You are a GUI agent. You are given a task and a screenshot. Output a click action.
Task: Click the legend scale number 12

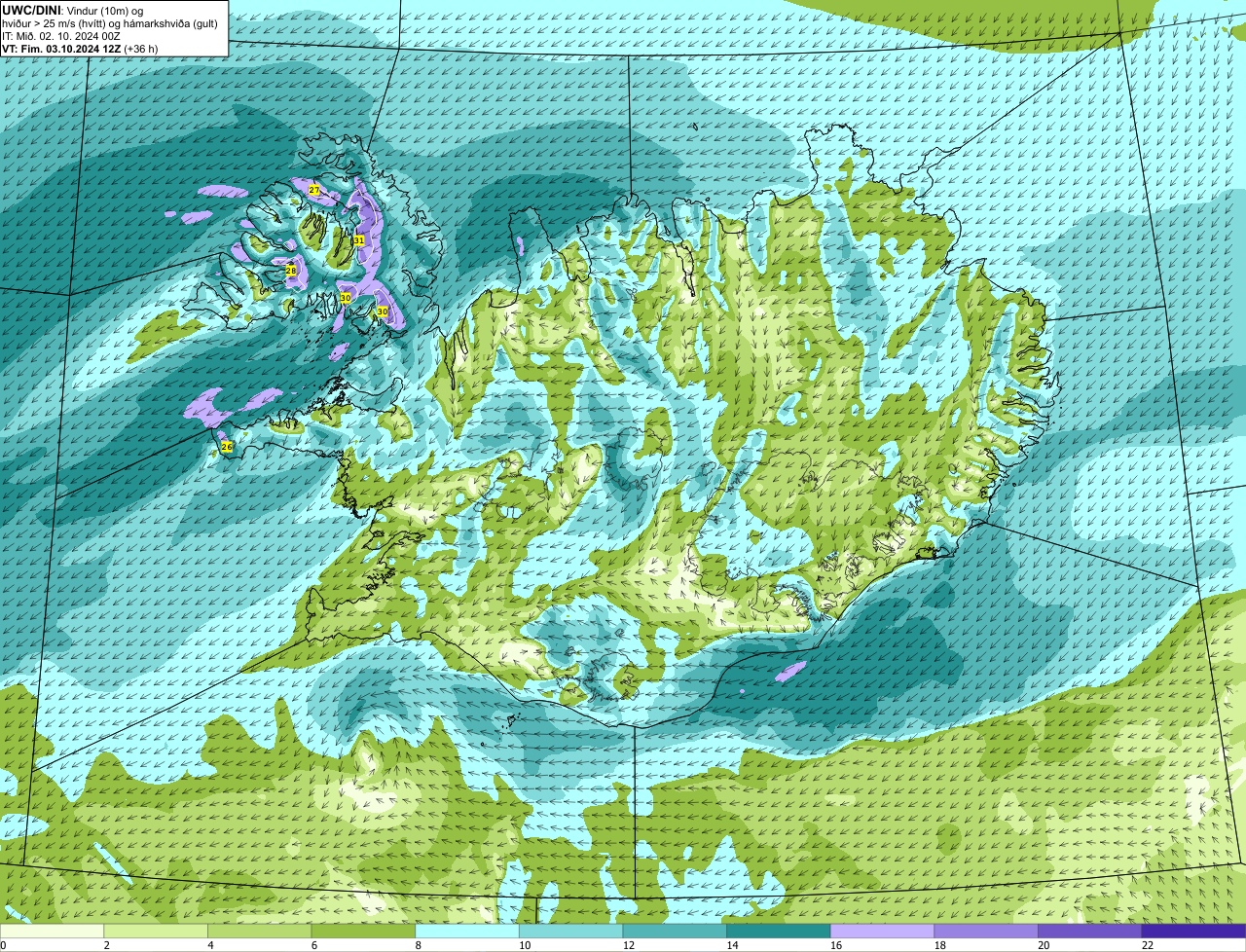pos(629,945)
